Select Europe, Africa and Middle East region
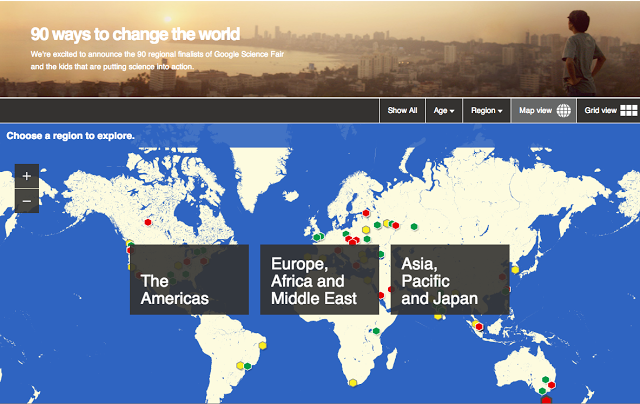Viewport: 640px width, 404px height. coord(320,280)
